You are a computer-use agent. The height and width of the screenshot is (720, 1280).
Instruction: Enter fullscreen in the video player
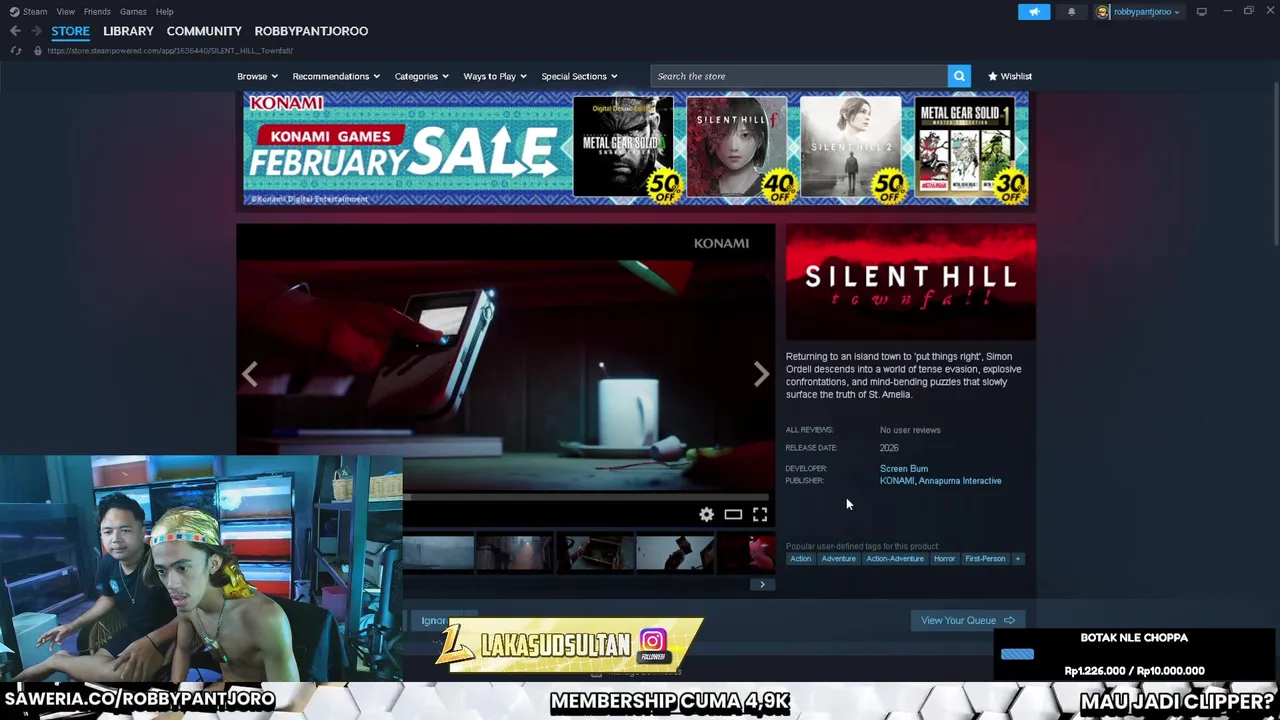point(760,514)
